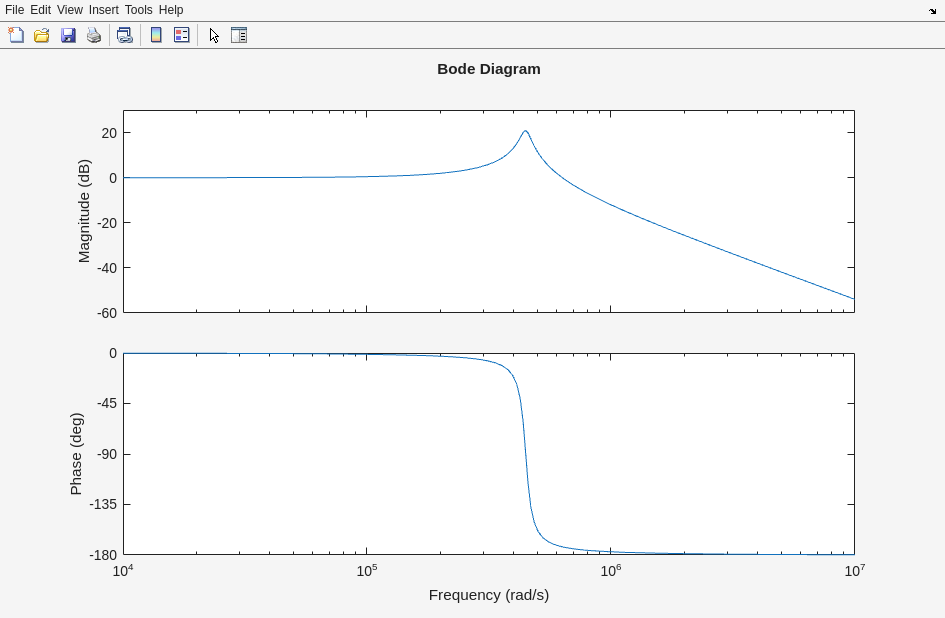Print the figure with the printer icon
Image resolution: width=945 pixels, height=618 pixels.
point(94,35)
